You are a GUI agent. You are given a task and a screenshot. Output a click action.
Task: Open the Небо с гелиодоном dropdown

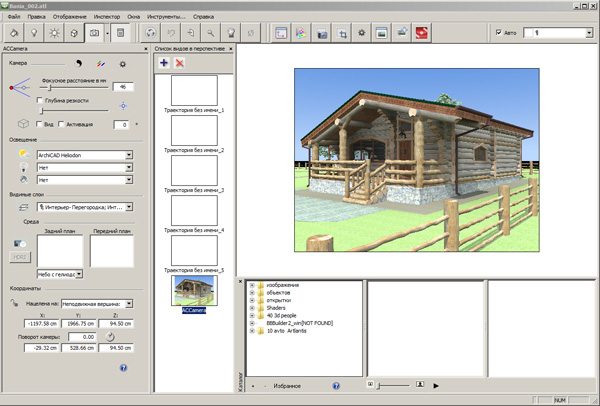coord(78,273)
